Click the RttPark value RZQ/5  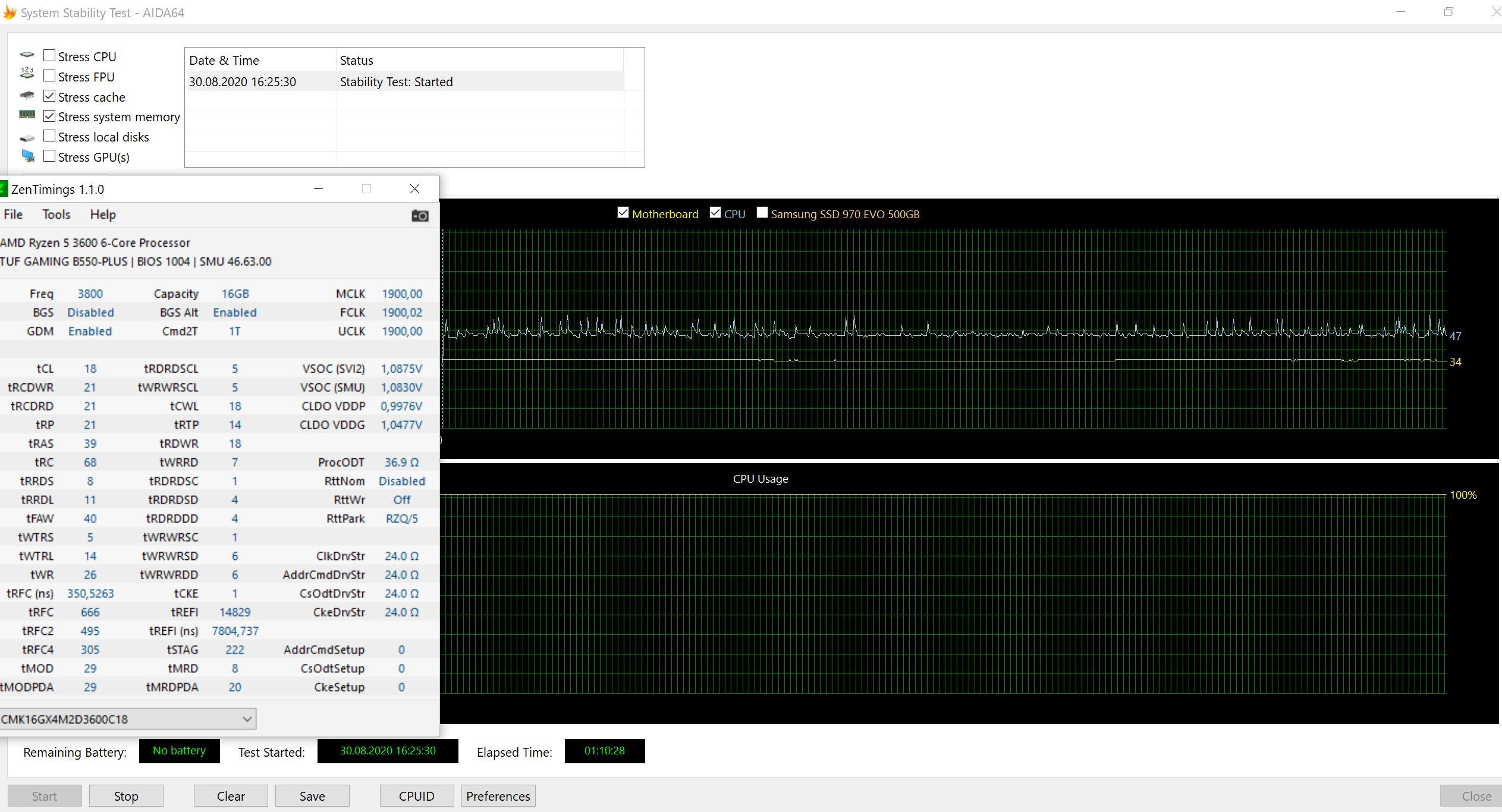[x=402, y=518]
